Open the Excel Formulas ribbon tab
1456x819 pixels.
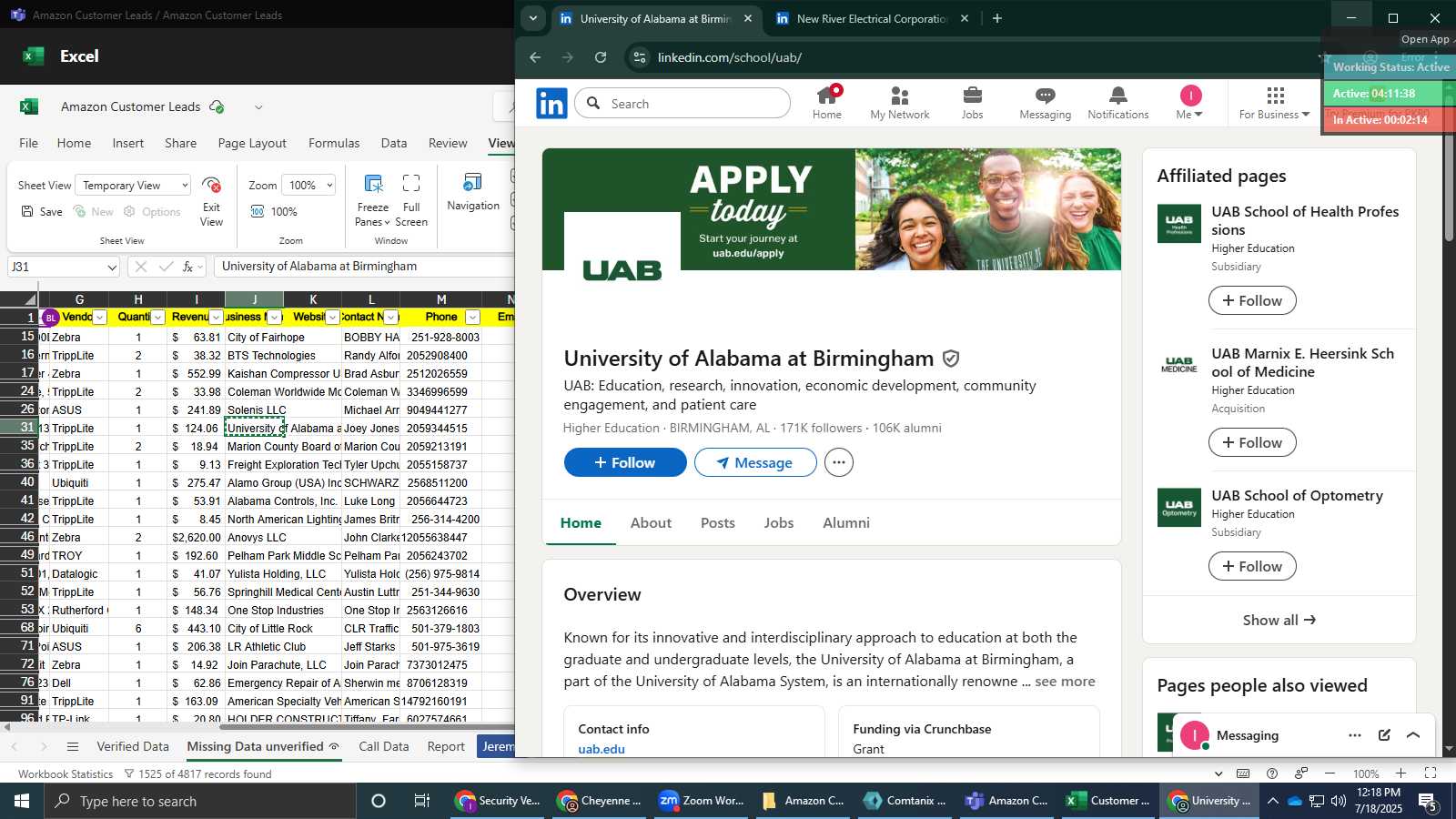334,143
